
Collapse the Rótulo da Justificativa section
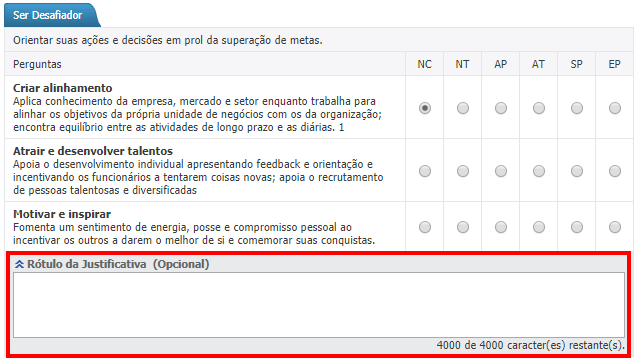[x=19, y=265]
